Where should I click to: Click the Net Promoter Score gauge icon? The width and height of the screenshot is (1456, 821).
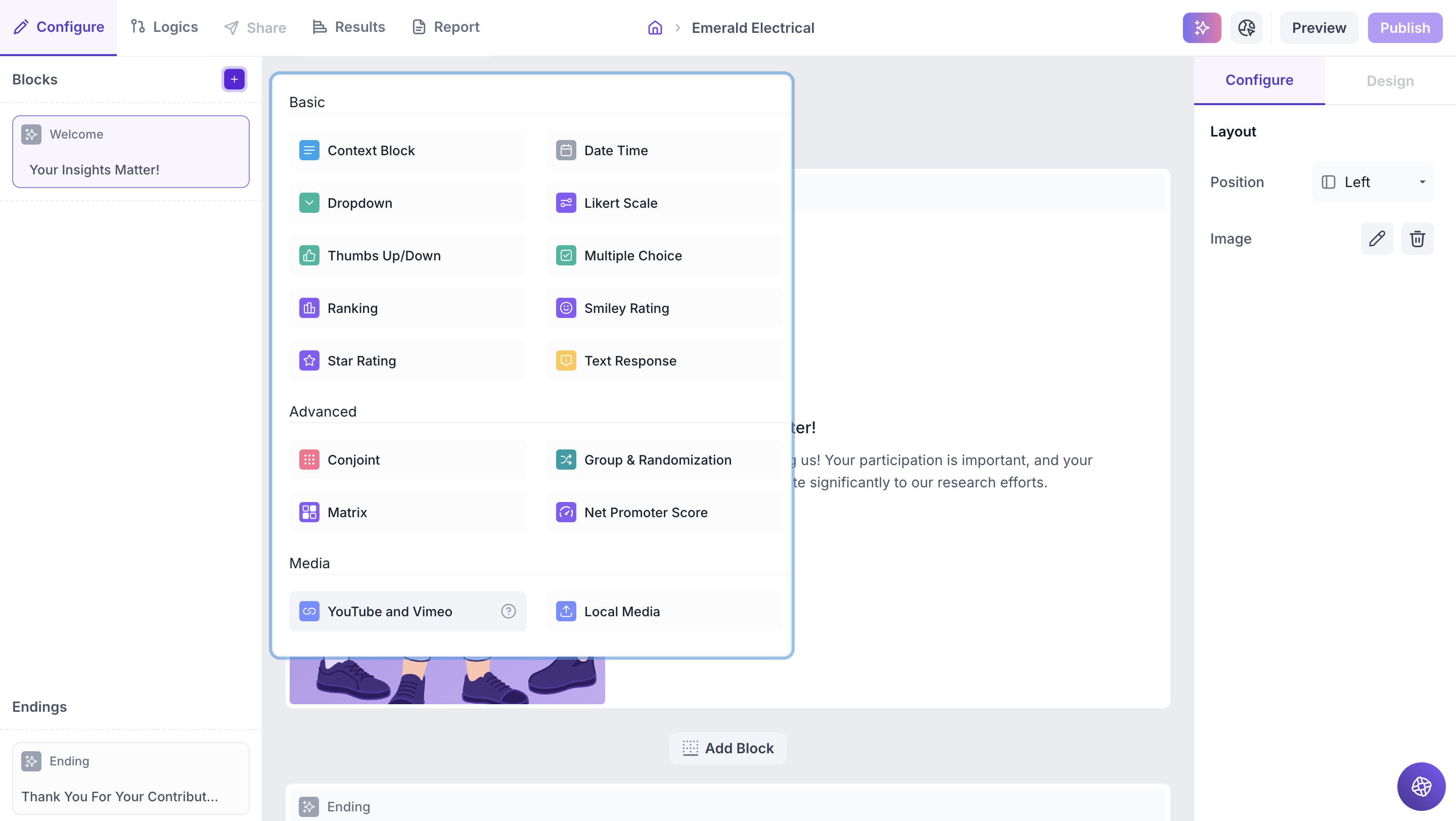566,513
